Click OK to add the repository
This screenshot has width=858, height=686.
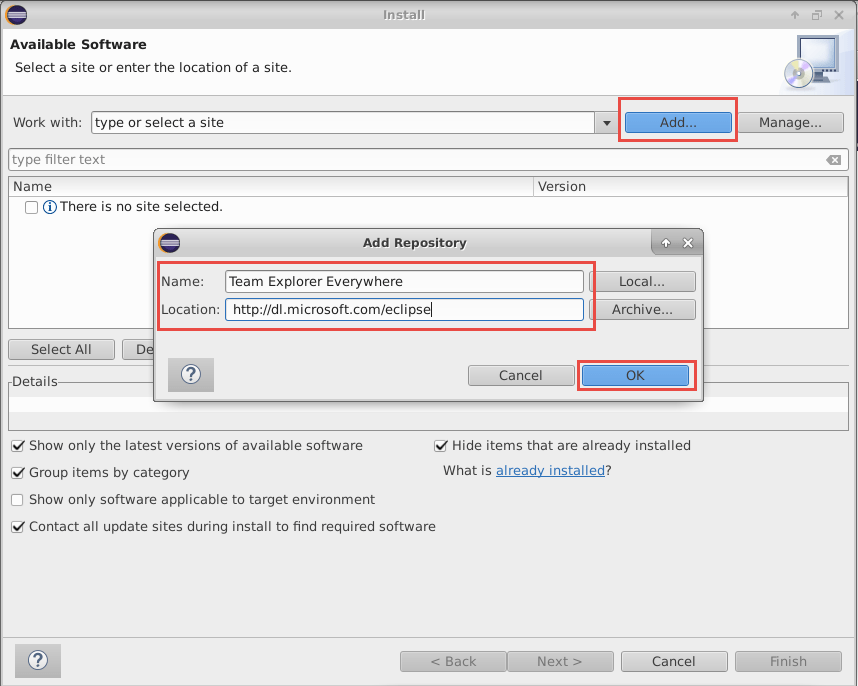pyautogui.click(x=635, y=375)
